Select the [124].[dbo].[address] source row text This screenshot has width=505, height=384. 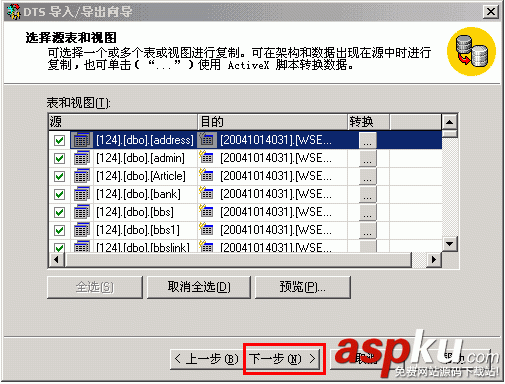[145, 140]
